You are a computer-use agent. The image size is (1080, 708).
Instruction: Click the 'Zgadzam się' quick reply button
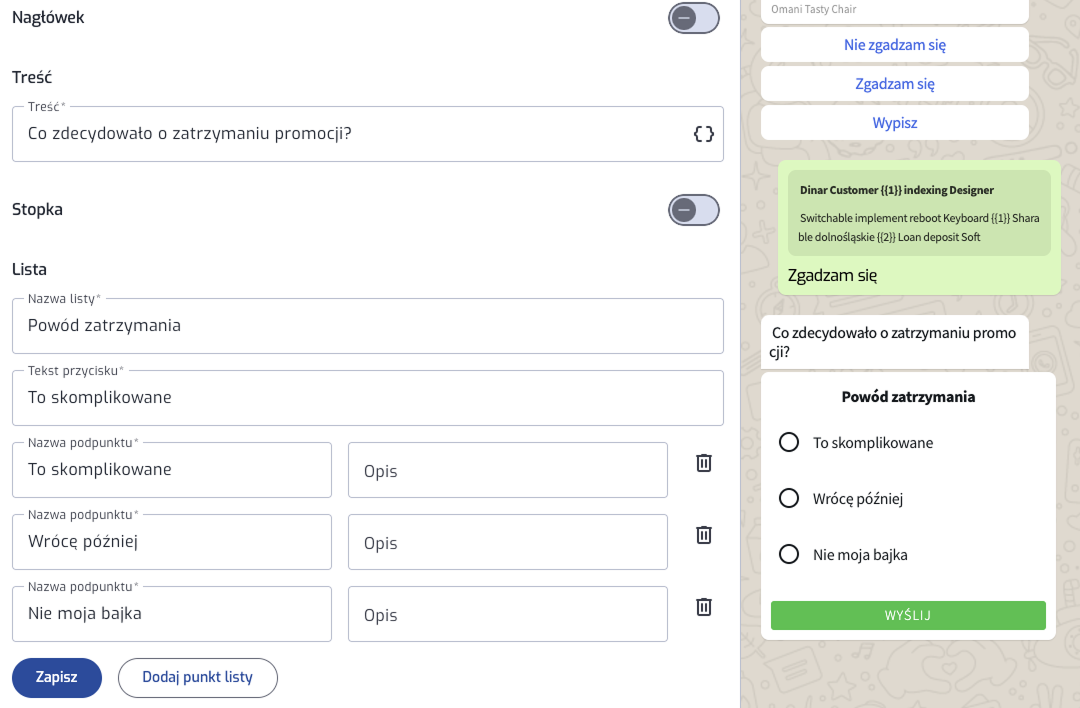click(894, 84)
